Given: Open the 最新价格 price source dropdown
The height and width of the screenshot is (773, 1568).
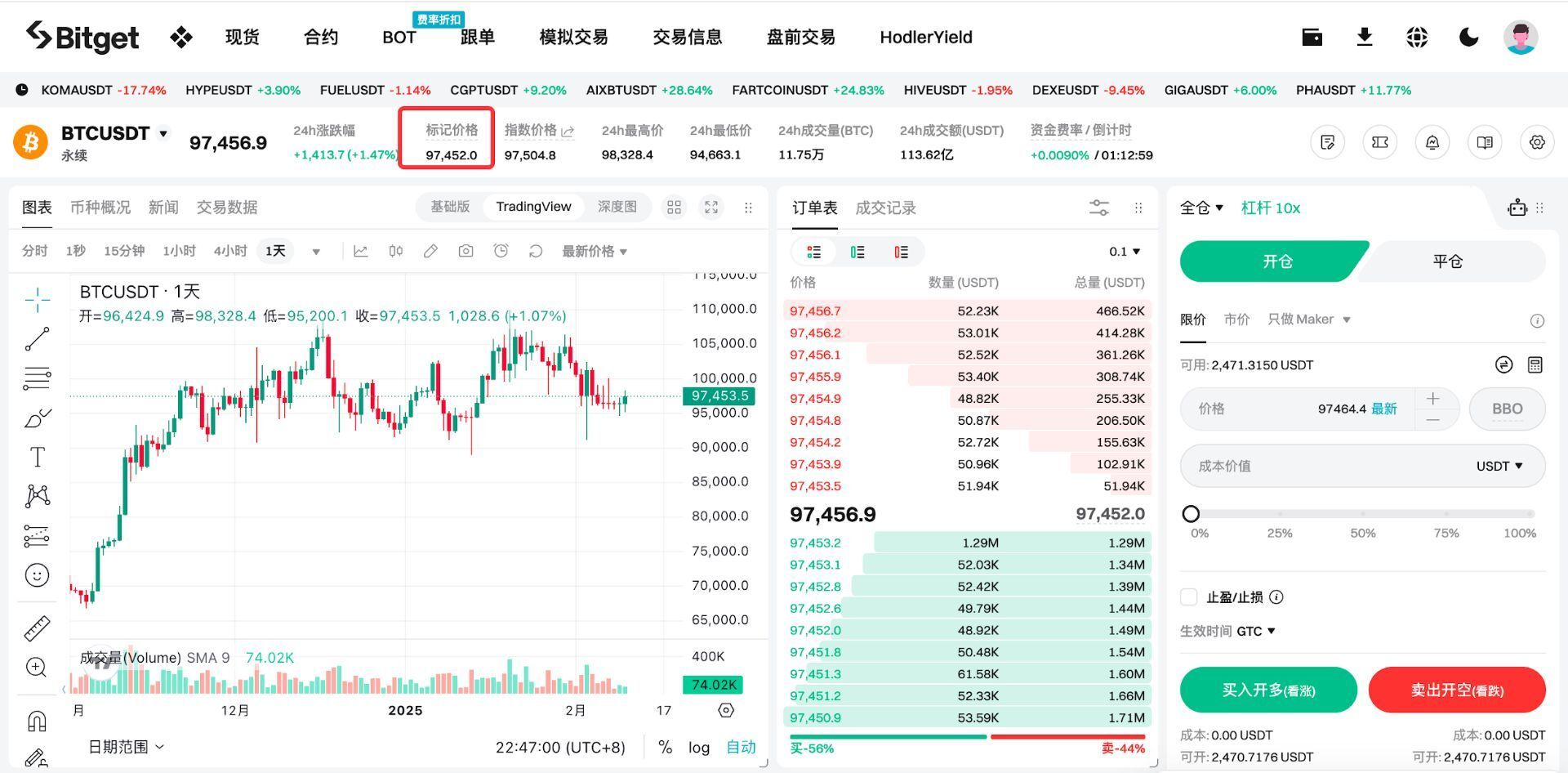Looking at the screenshot, I should (594, 251).
